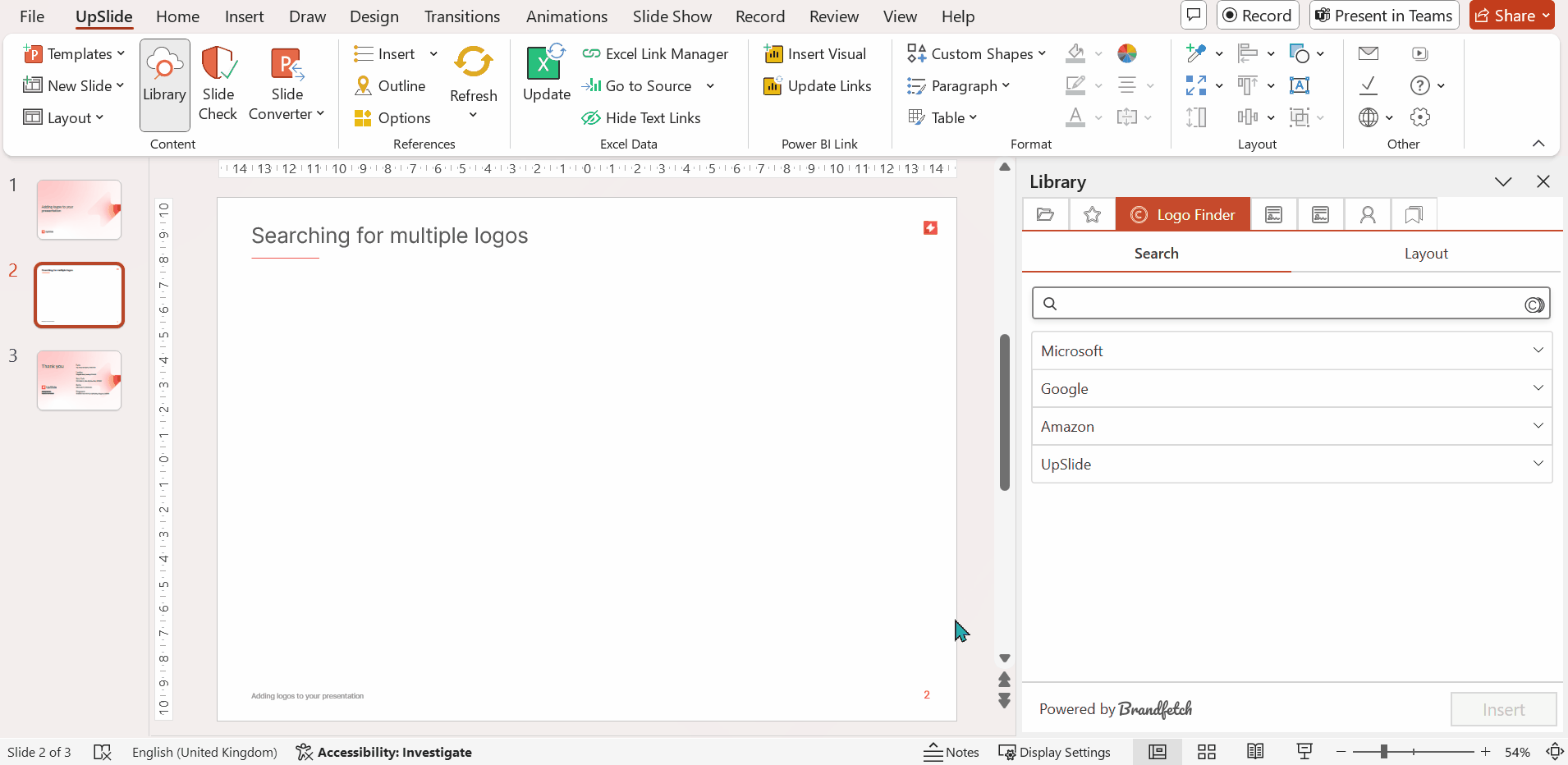The height and width of the screenshot is (765, 1568).
Task: Click the Zoom slider handle
Action: tap(1384, 752)
